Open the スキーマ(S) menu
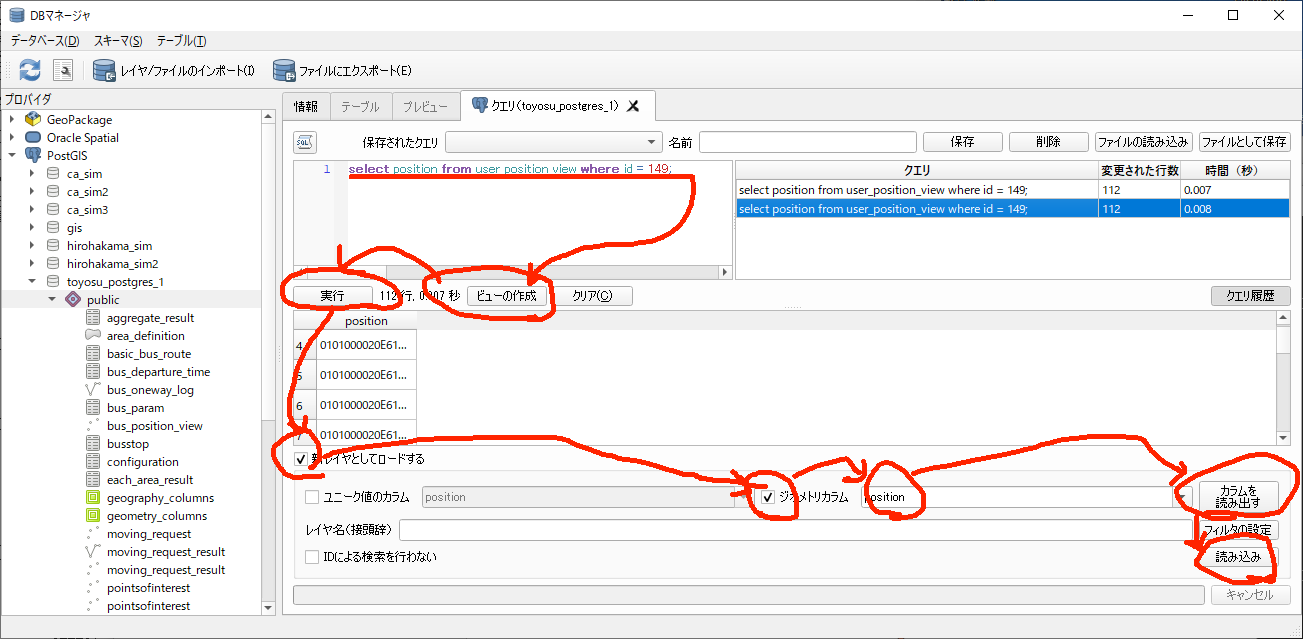Screen dimensions: 1303x639 pyautogui.click(x=118, y=41)
